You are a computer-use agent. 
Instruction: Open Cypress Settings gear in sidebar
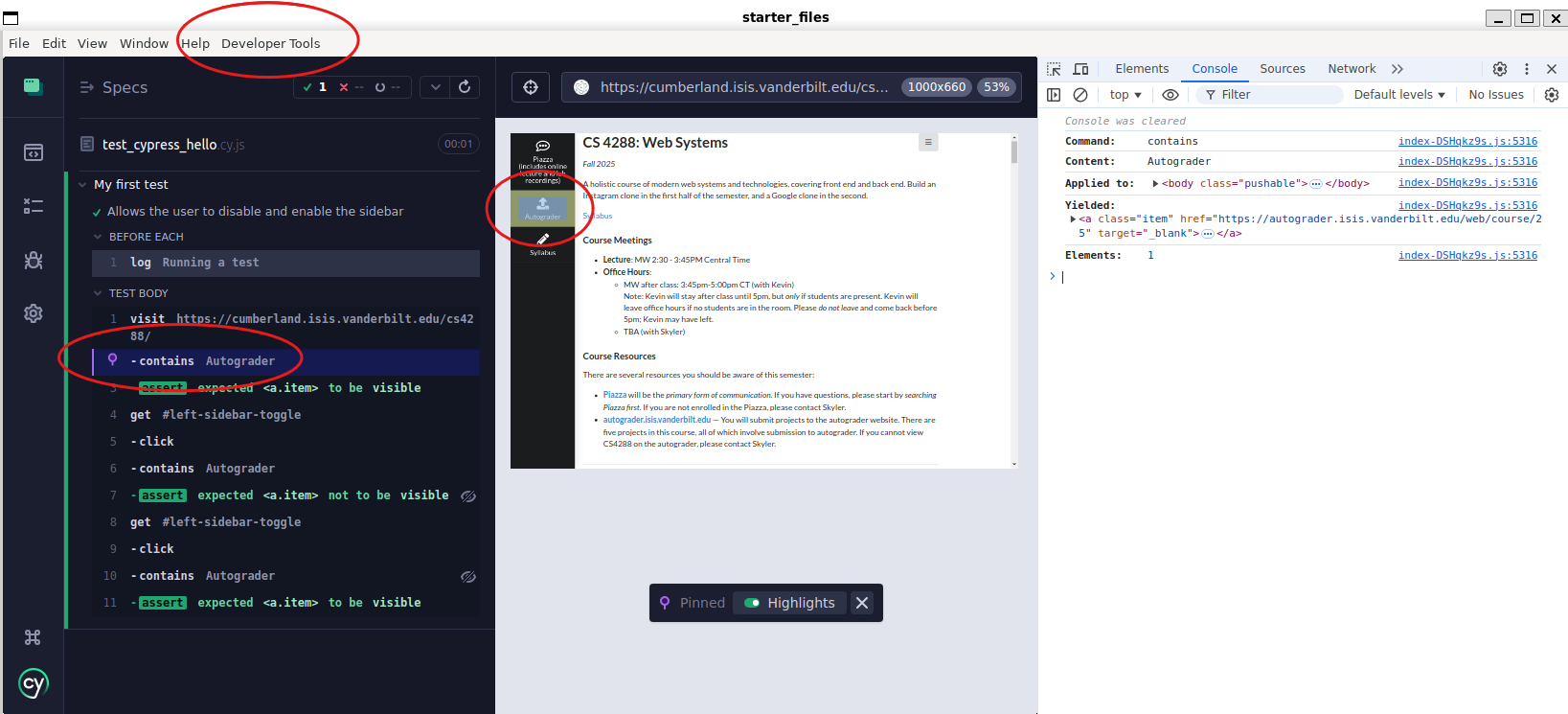coord(34,313)
